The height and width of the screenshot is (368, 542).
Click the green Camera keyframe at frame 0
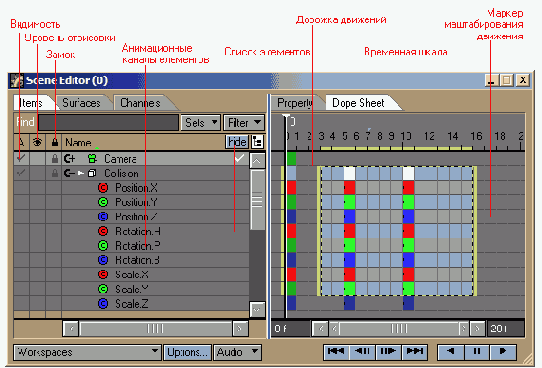click(291, 159)
